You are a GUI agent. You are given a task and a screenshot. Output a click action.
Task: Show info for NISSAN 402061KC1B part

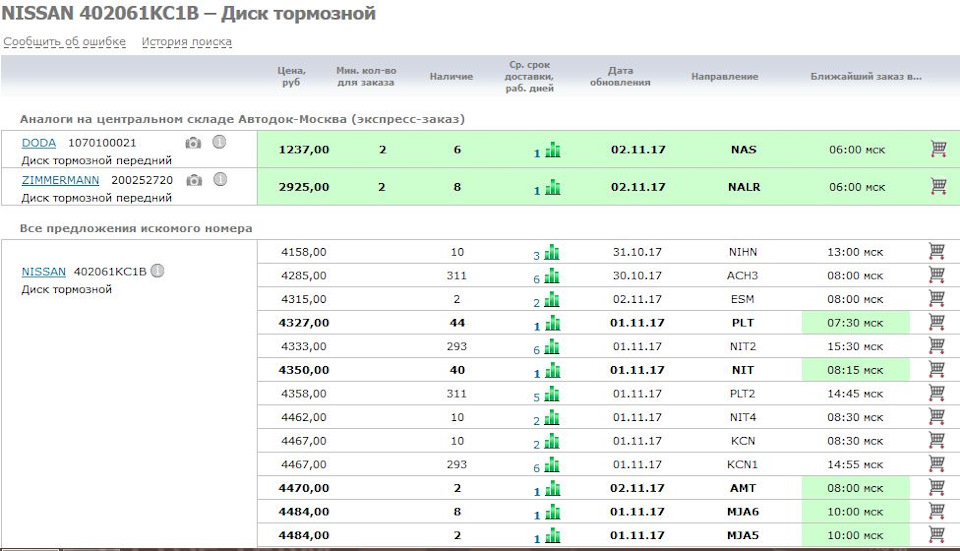157,271
